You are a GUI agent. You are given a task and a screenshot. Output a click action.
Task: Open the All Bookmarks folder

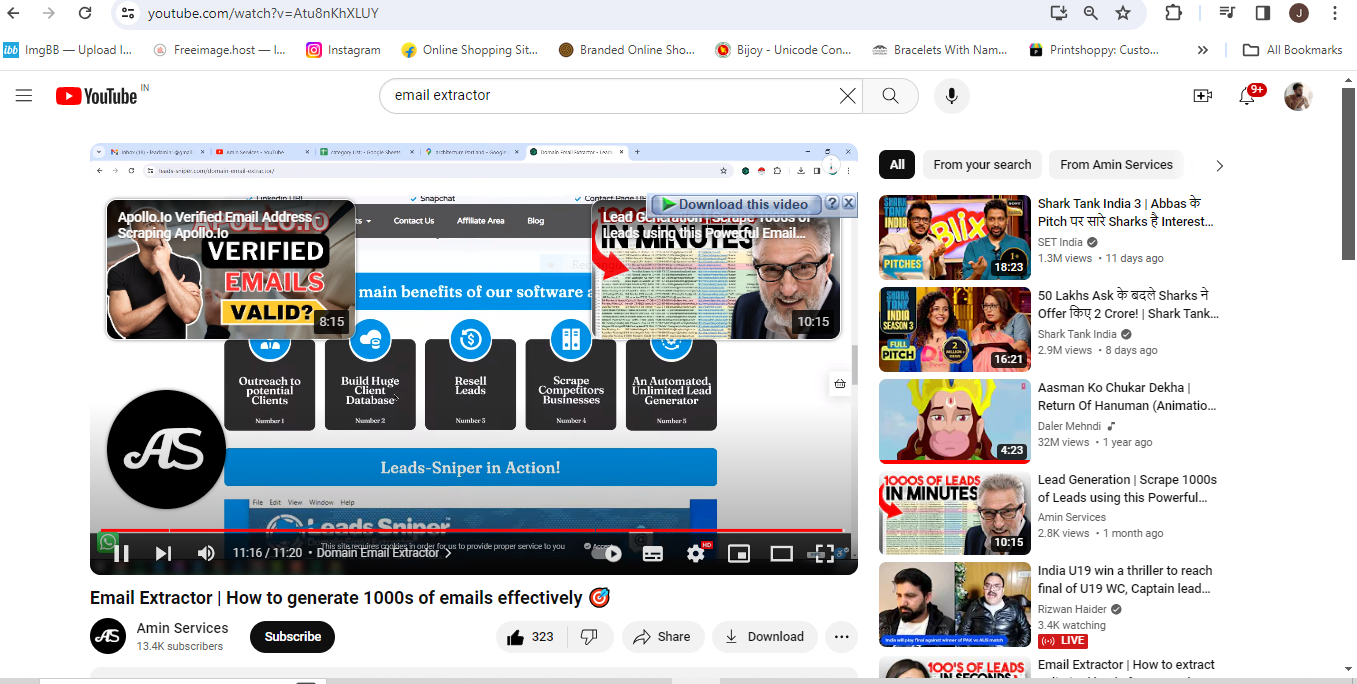[x=1292, y=50]
